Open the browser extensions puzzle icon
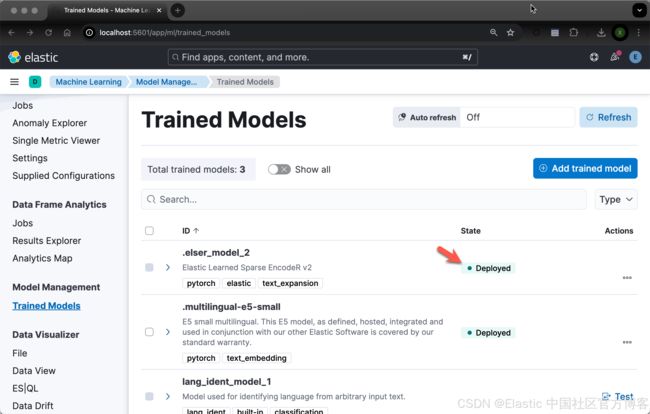 click(574, 32)
